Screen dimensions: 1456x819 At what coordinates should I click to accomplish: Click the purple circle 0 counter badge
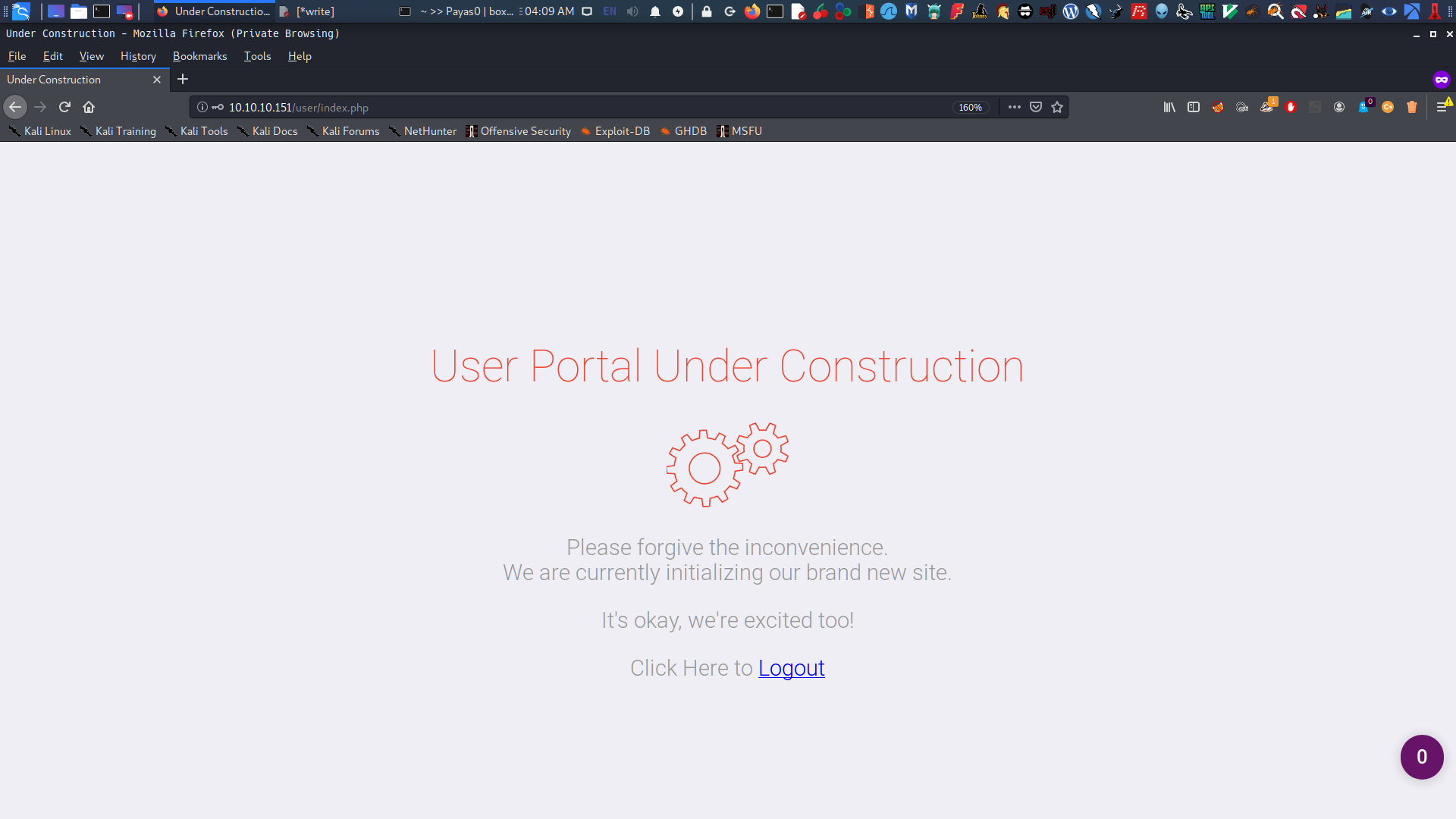[x=1422, y=757]
